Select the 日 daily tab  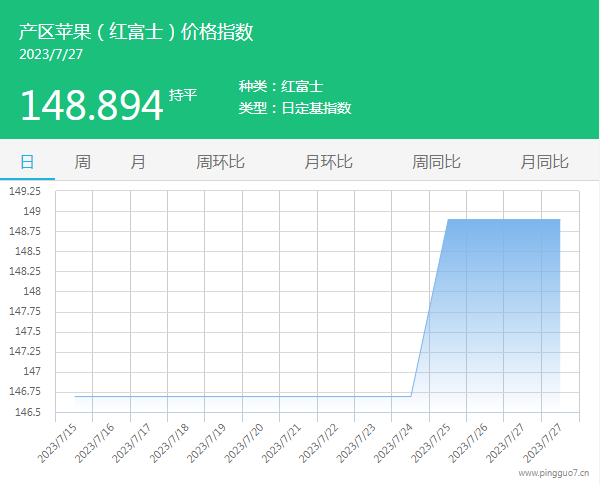coord(27,162)
